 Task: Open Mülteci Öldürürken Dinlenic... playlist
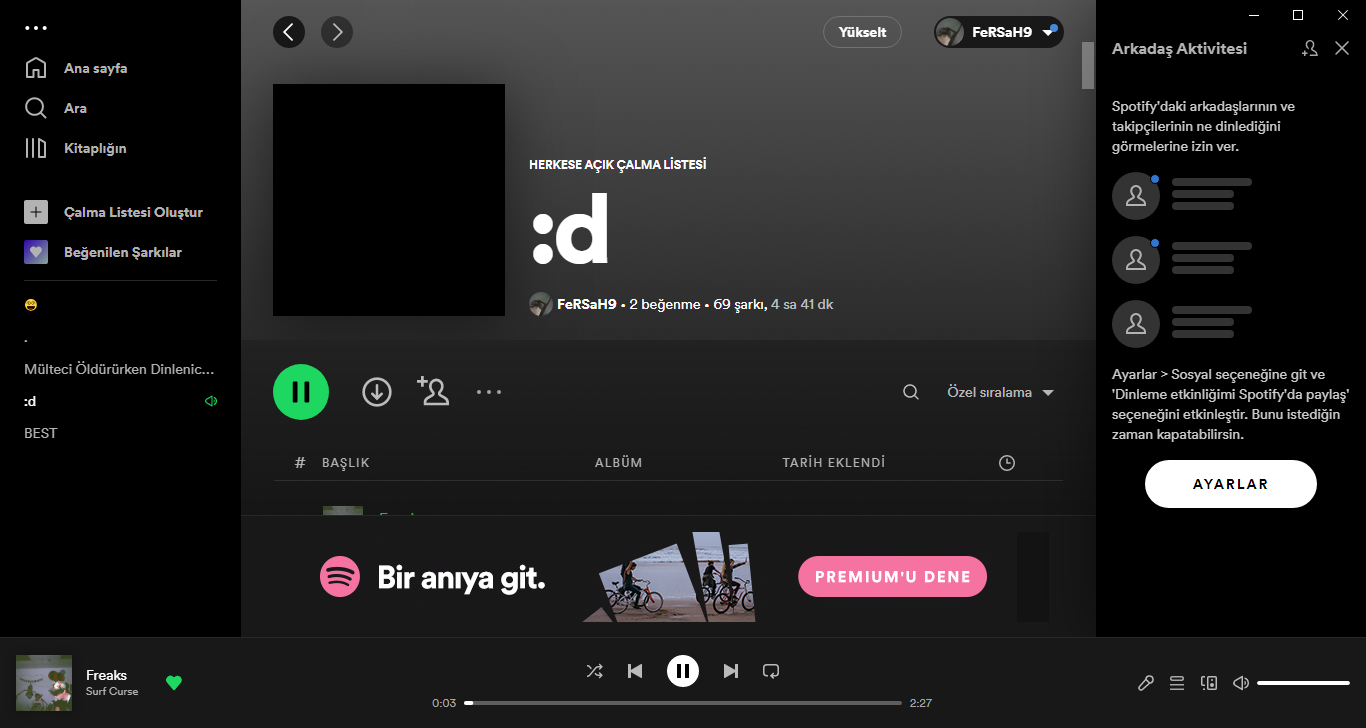[119, 369]
